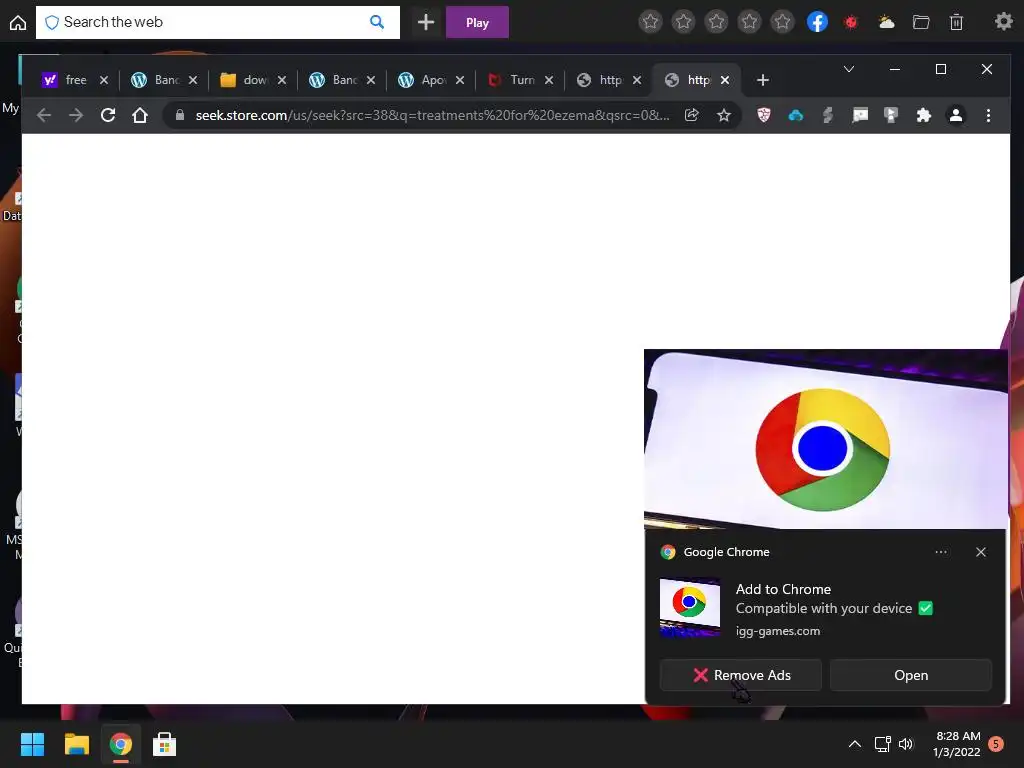
Task: Open the volume speaker tray icon
Action: coord(906,744)
